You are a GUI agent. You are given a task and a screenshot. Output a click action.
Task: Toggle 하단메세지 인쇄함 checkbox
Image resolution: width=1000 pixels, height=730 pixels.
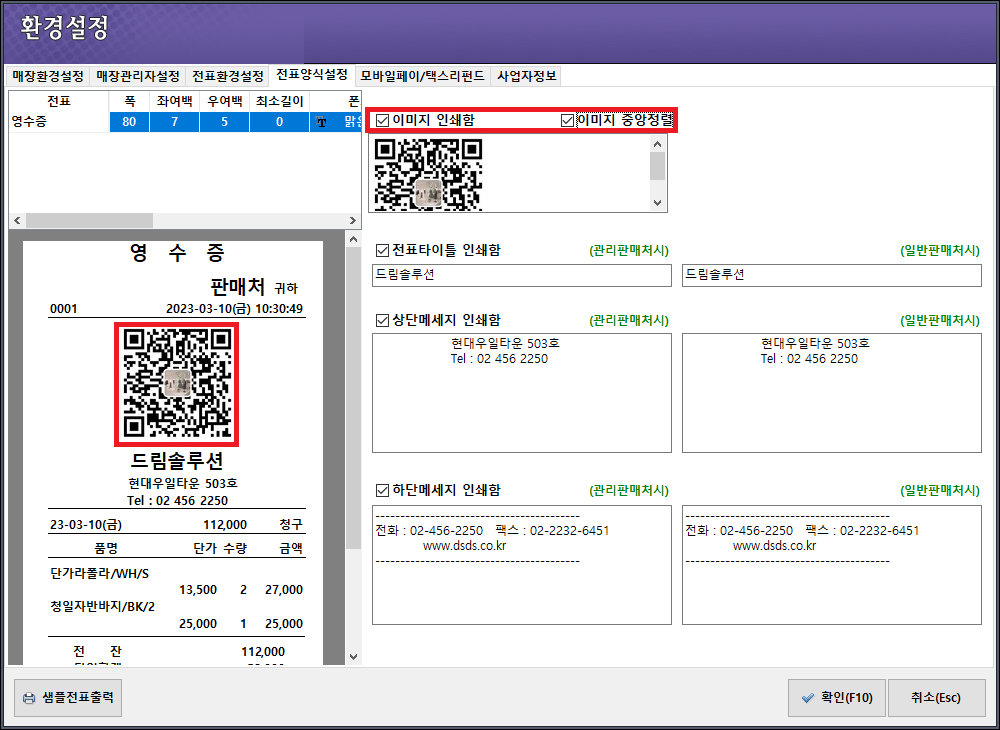(382, 491)
